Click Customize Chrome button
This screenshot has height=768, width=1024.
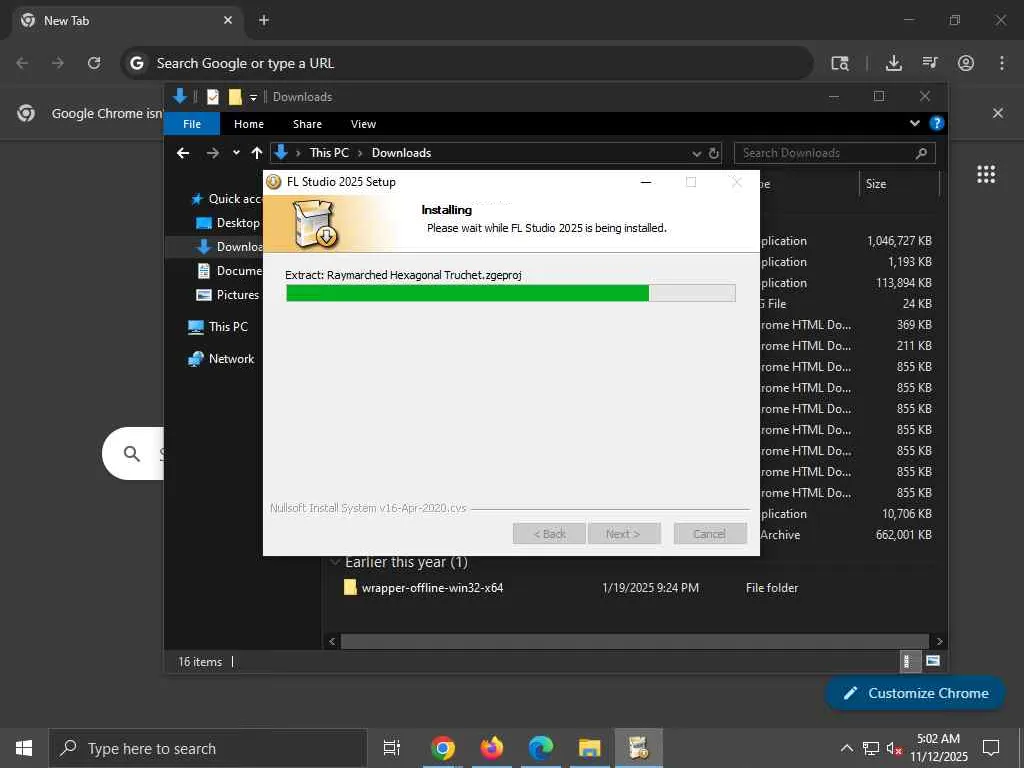point(916,693)
